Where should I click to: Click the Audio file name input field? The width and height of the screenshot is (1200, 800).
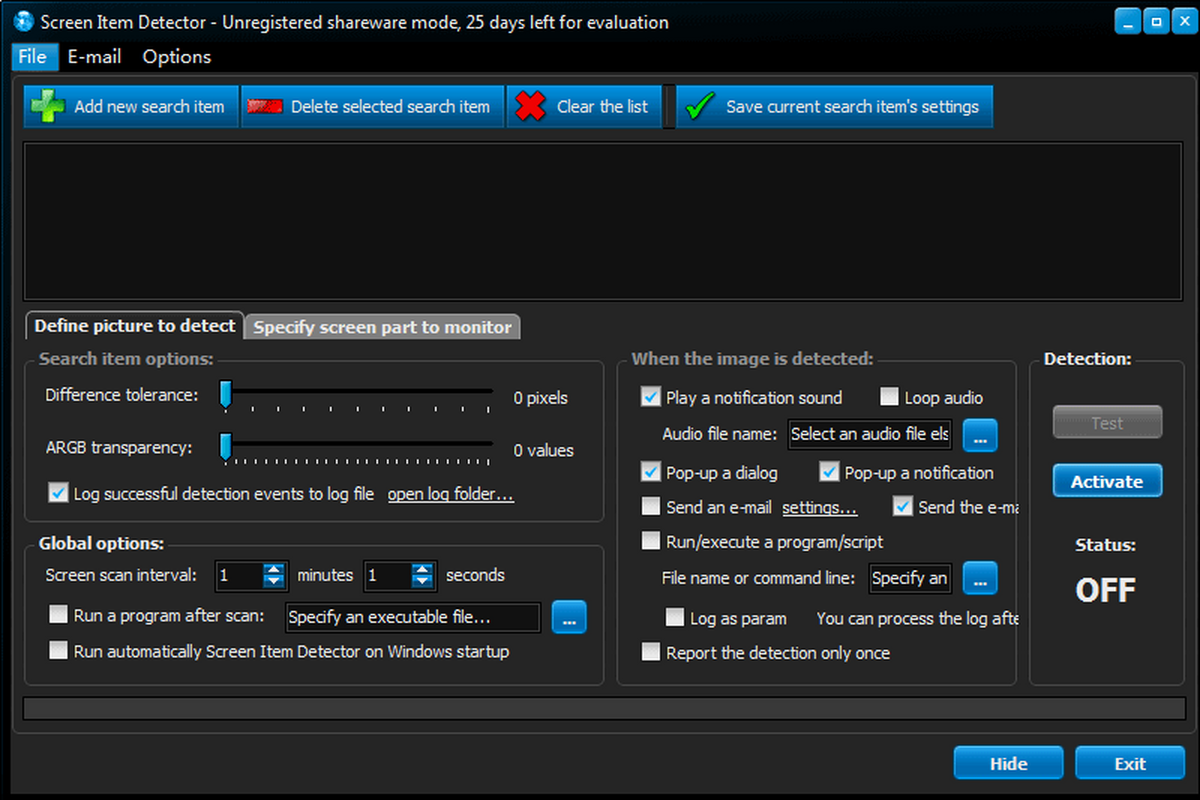click(x=870, y=435)
